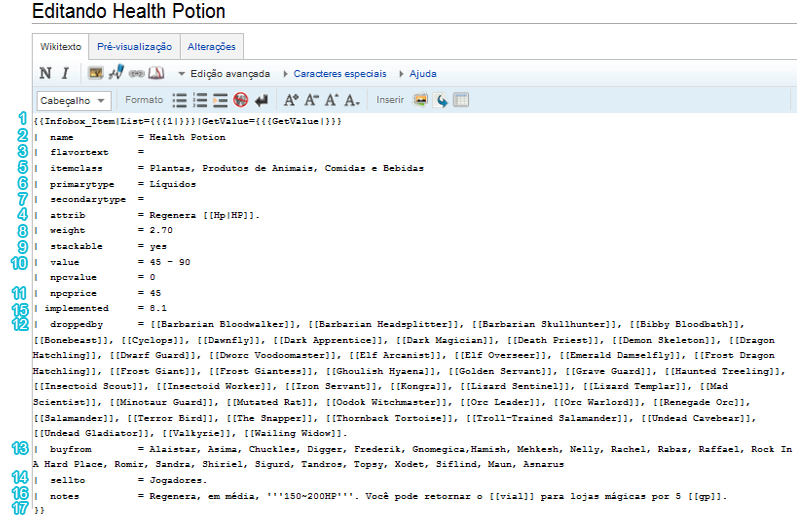Toggle bold formatting (N) button
Screen dimensions: 797x515
pyautogui.click(x=45, y=73)
